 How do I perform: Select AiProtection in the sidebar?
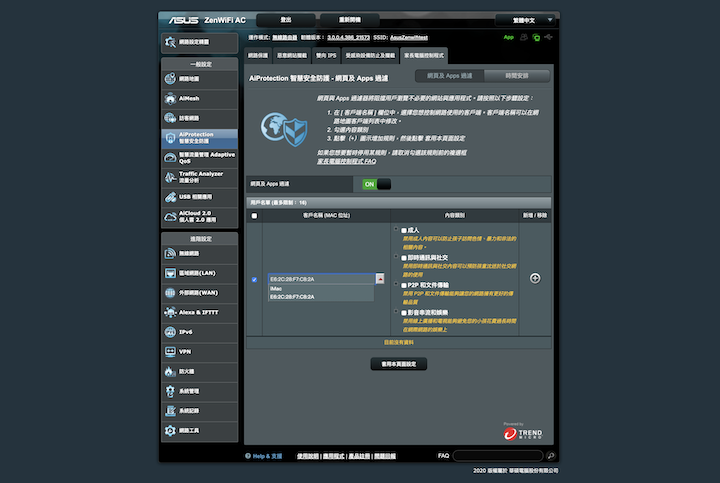[199, 138]
